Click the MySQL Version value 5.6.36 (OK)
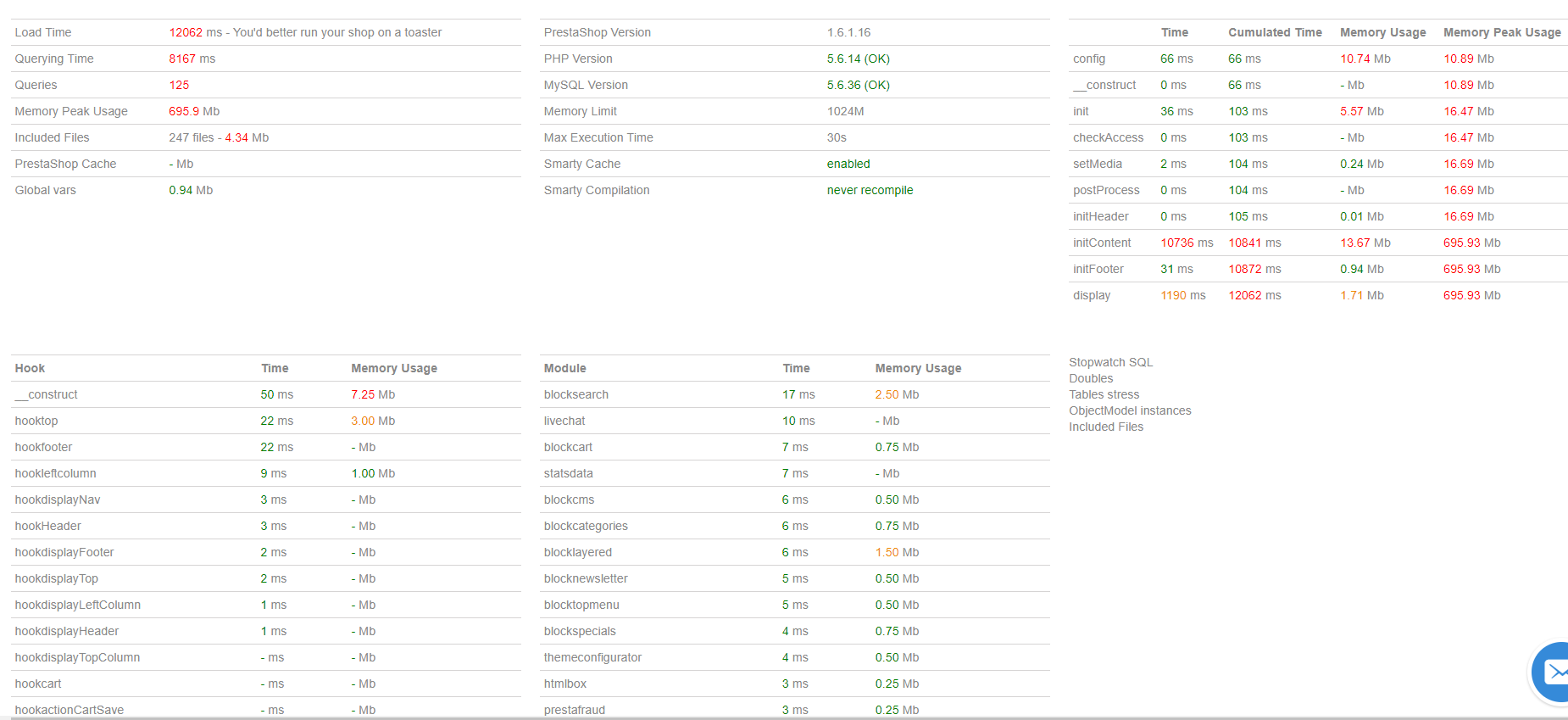Image resolution: width=1568 pixels, height=720 pixels. pyautogui.click(x=859, y=85)
